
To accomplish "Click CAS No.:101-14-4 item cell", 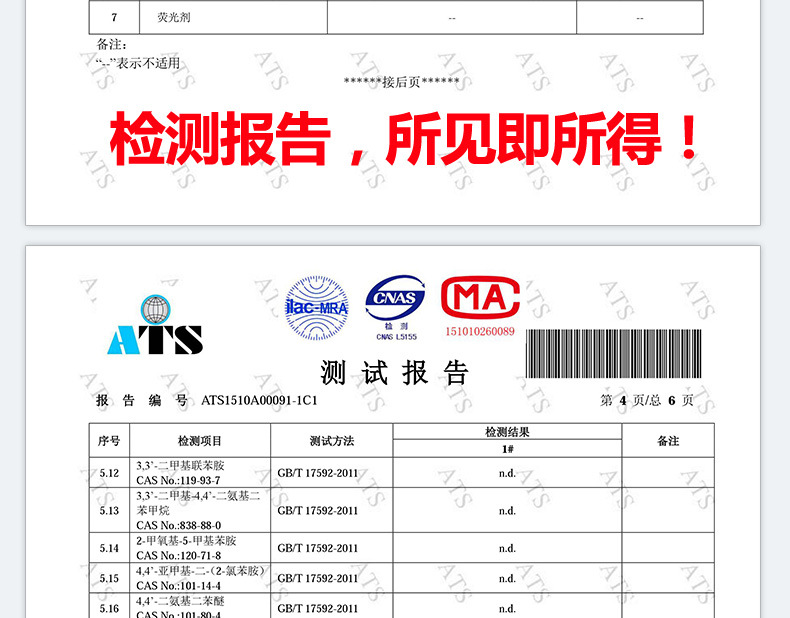I will pyautogui.click(x=200, y=578).
